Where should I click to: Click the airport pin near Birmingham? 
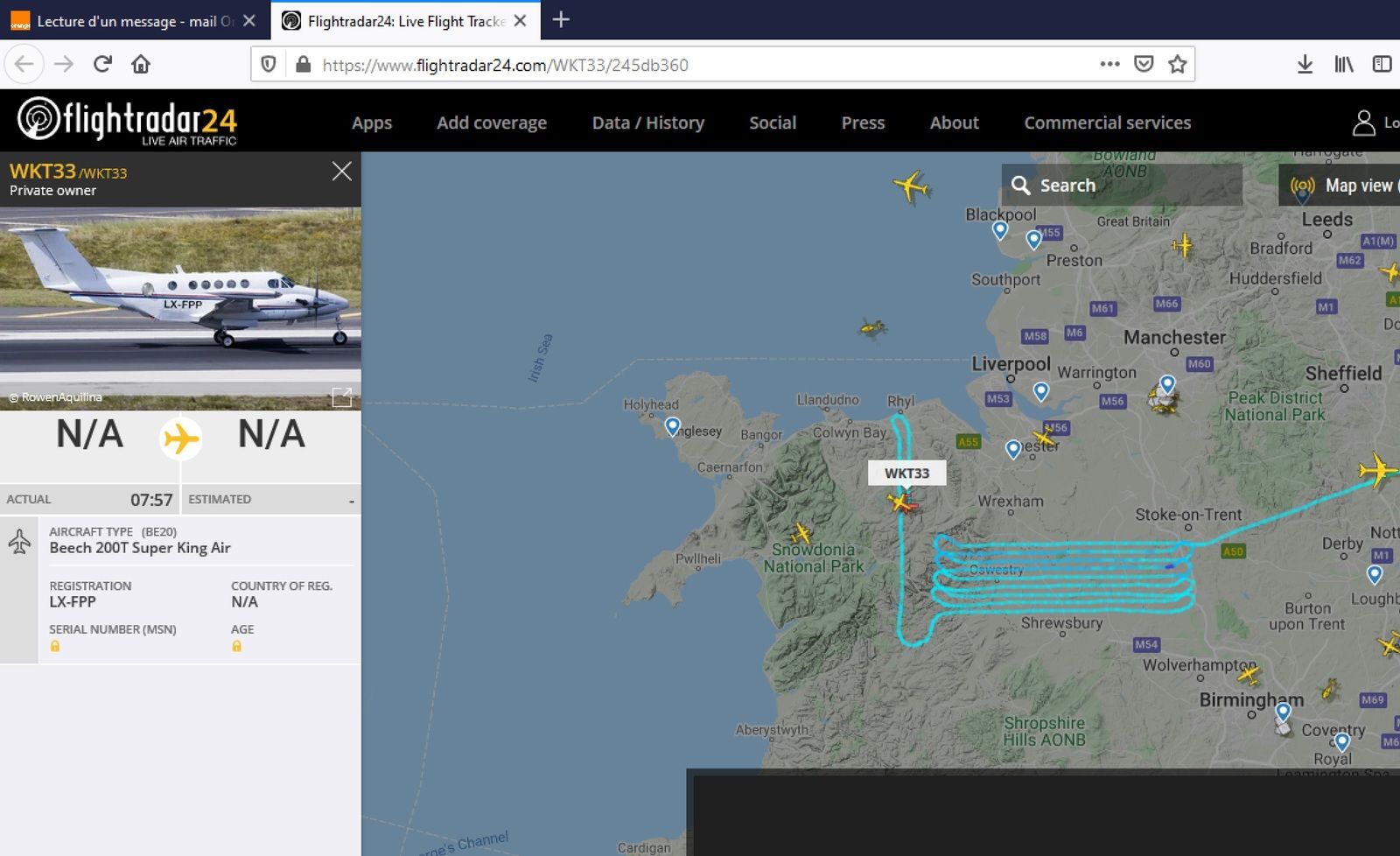(1283, 712)
